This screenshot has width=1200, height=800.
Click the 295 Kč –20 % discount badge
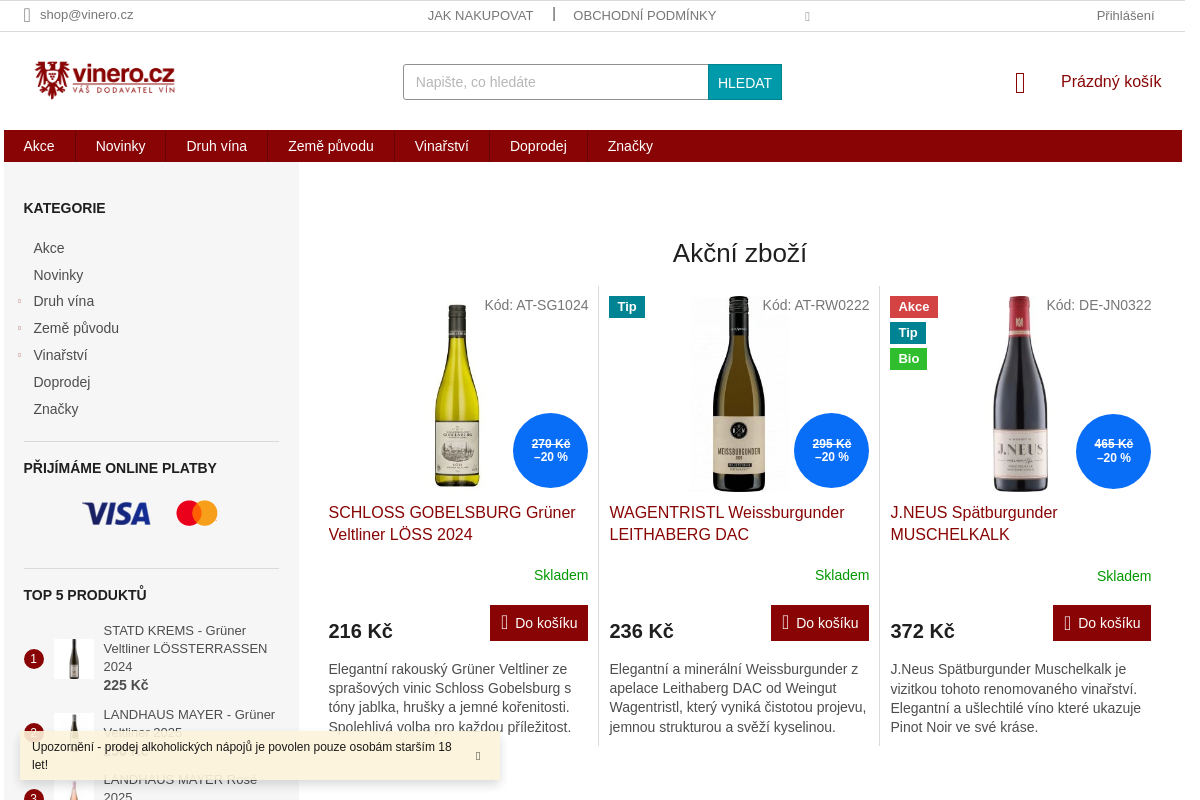click(831, 451)
